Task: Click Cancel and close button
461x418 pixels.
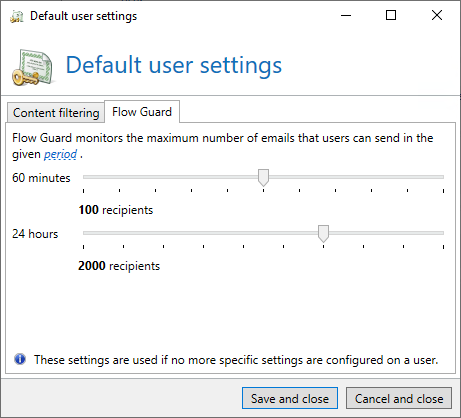Action: point(399,398)
